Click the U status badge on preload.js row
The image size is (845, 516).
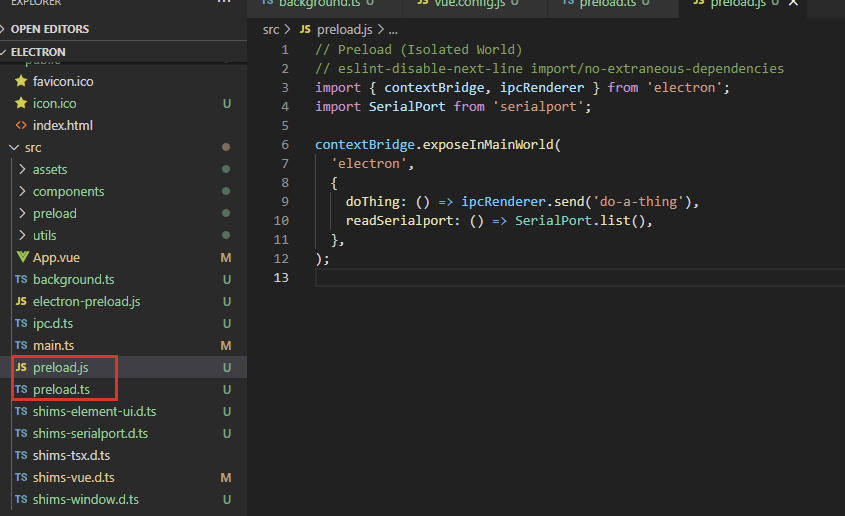pos(227,368)
